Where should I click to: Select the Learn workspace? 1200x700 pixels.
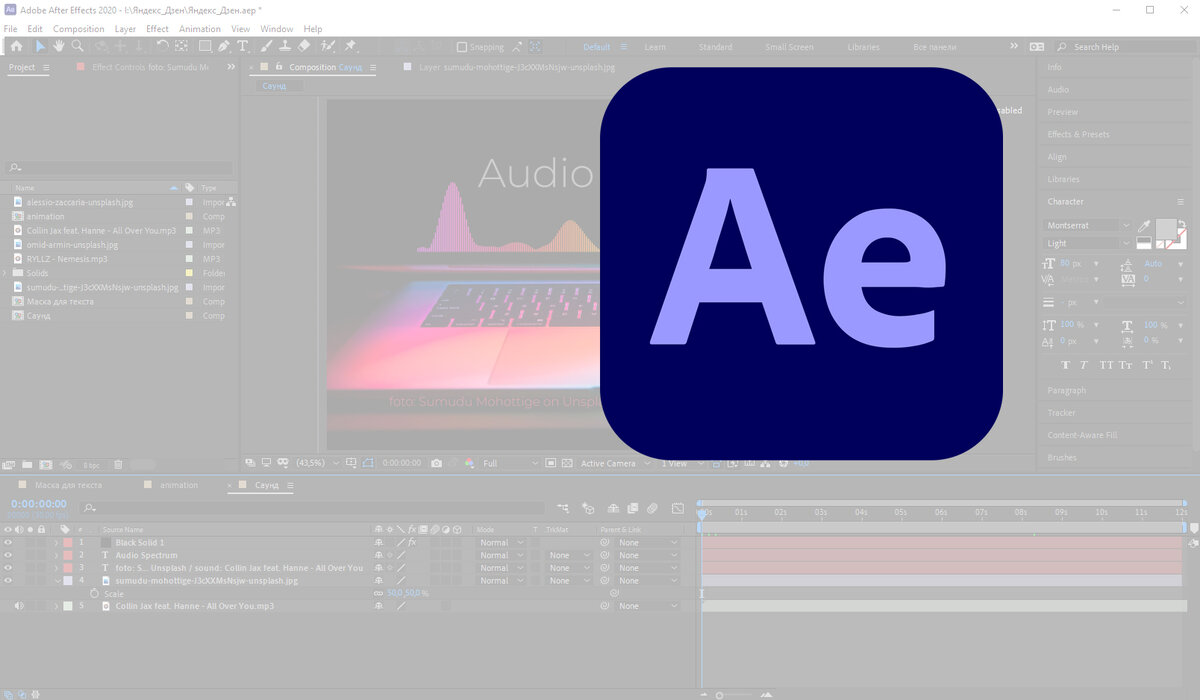(x=655, y=47)
